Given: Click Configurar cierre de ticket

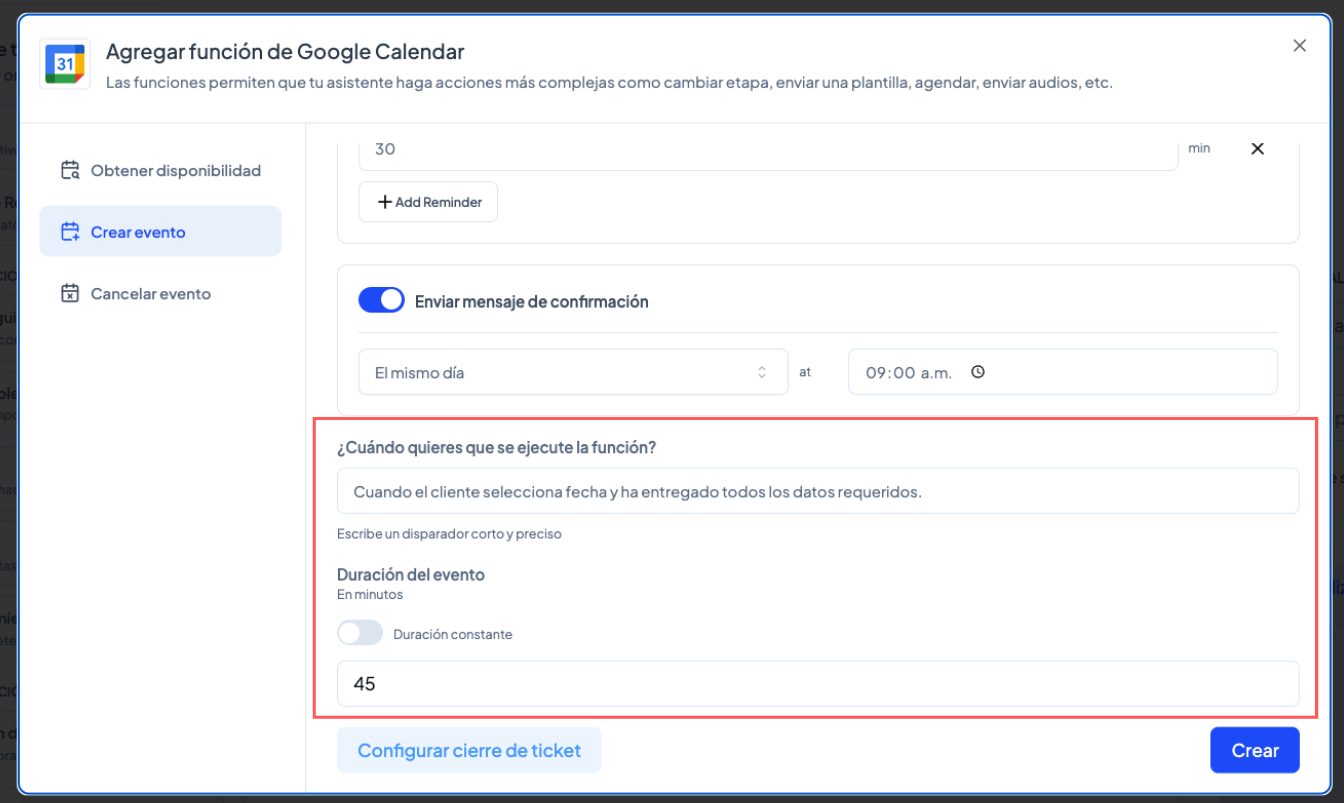Looking at the screenshot, I should coord(469,750).
